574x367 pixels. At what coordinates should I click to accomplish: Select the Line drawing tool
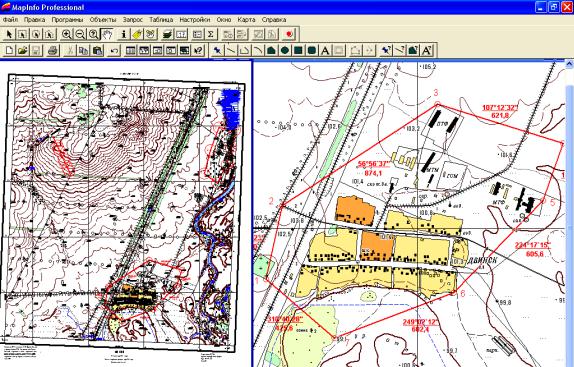[231, 50]
